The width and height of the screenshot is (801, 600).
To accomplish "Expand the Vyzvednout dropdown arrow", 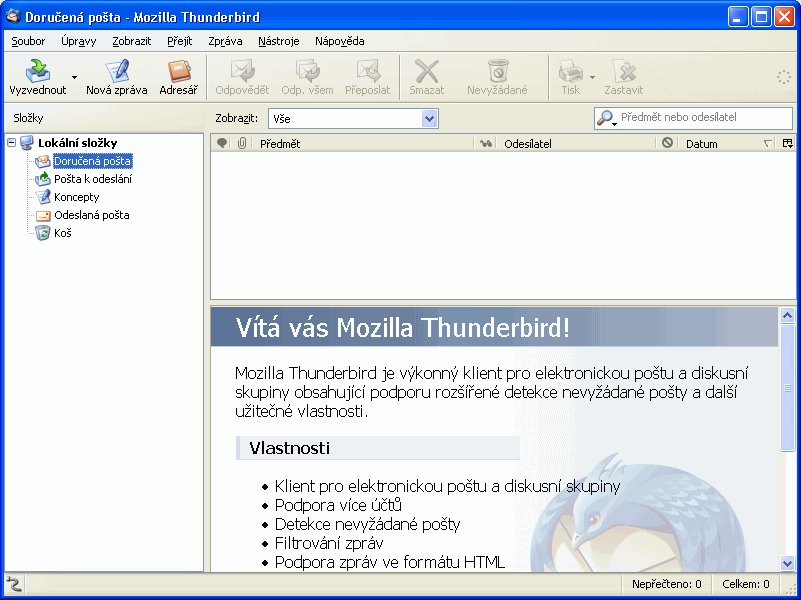I will point(74,77).
